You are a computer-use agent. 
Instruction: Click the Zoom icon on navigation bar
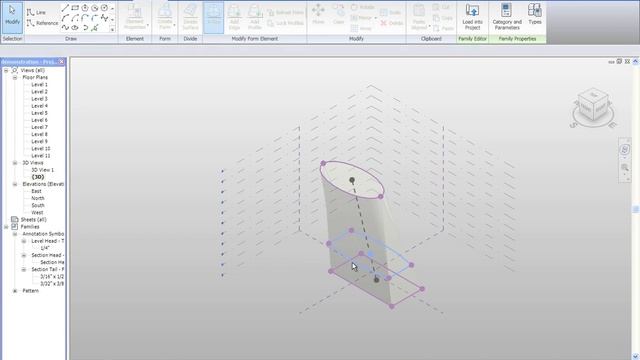coord(624,167)
